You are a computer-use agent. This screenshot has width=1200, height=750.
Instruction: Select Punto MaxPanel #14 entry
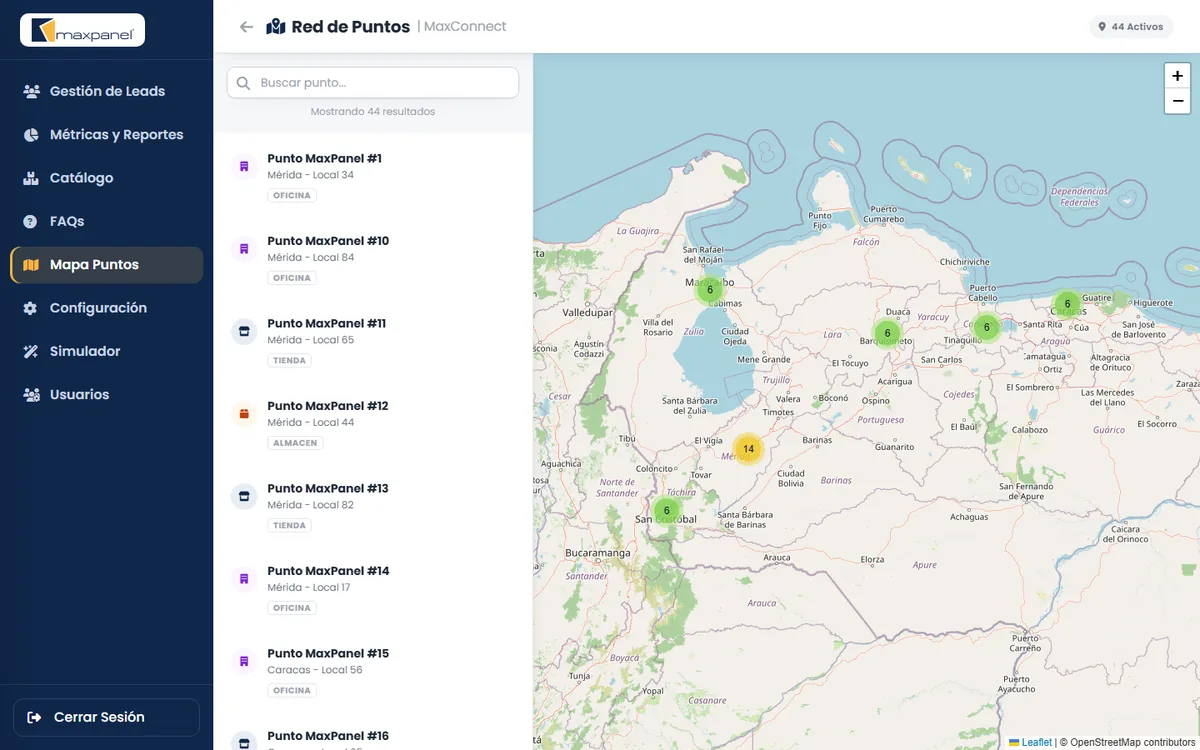(x=373, y=588)
